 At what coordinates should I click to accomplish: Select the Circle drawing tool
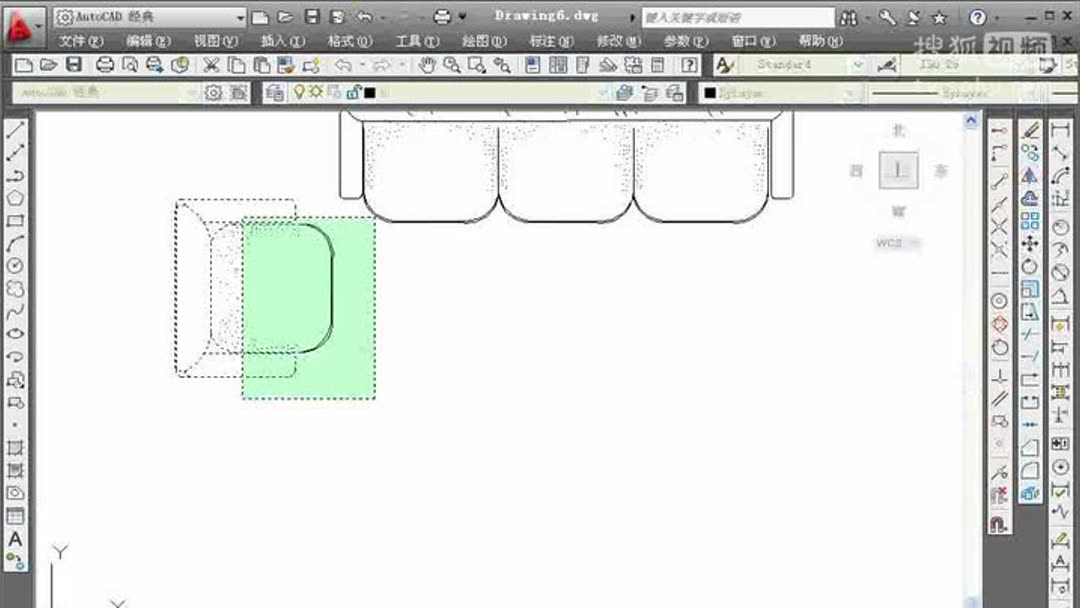(x=15, y=266)
